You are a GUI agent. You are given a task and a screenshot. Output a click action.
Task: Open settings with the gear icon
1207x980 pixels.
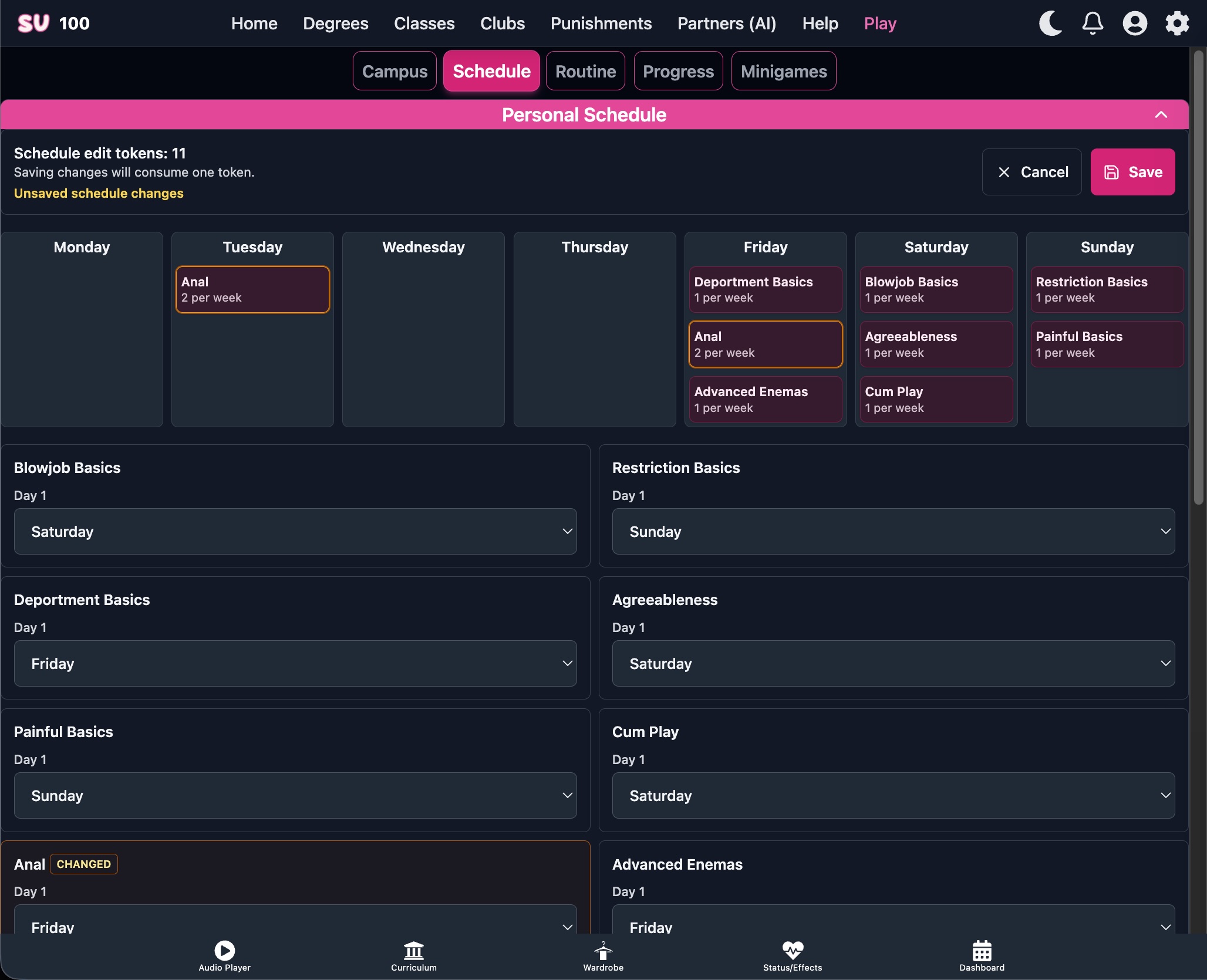[1177, 23]
